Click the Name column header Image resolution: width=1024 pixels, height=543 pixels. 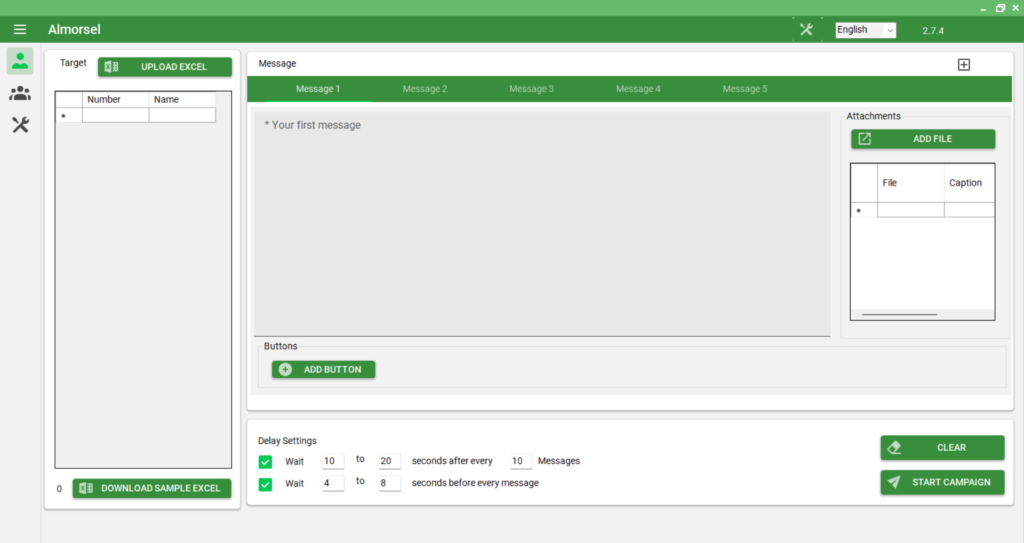[182, 99]
